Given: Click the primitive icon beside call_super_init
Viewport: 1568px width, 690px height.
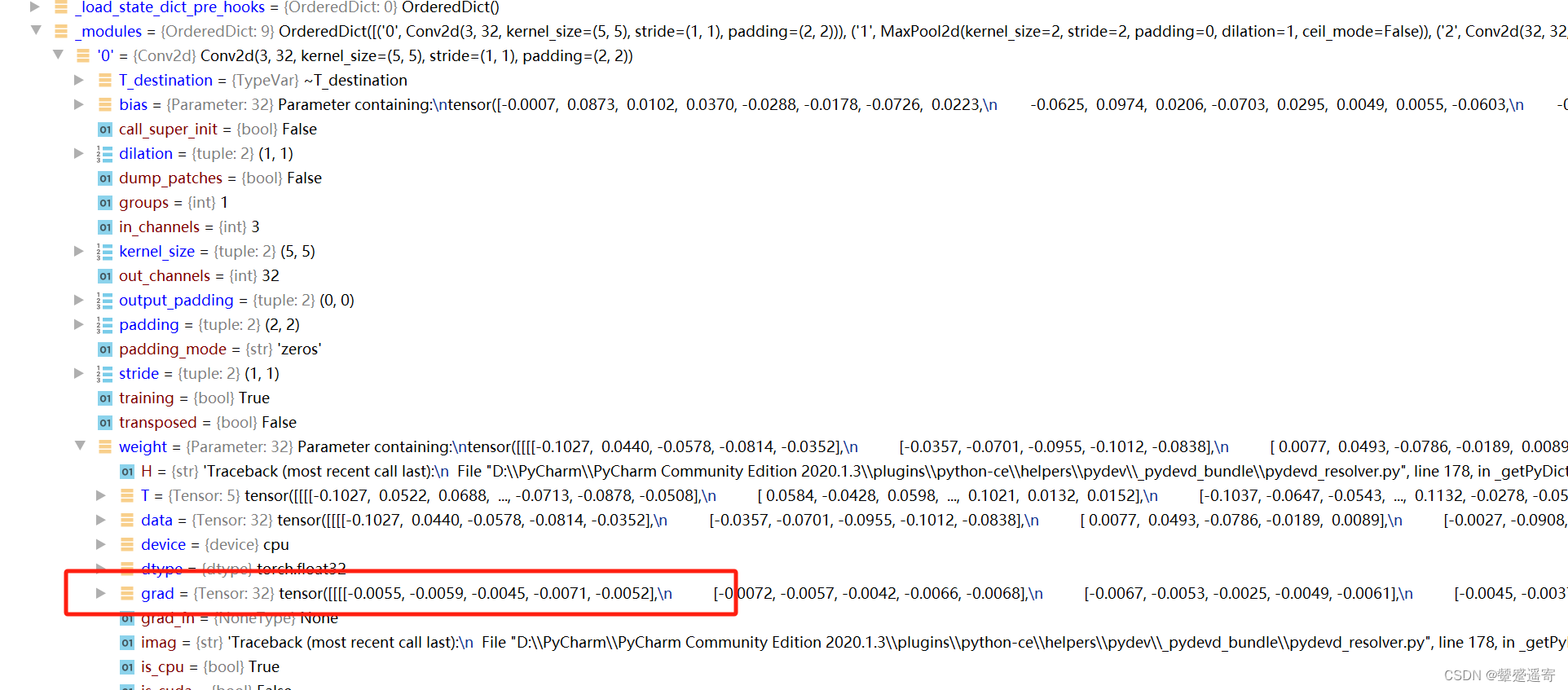Looking at the screenshot, I should pyautogui.click(x=104, y=129).
